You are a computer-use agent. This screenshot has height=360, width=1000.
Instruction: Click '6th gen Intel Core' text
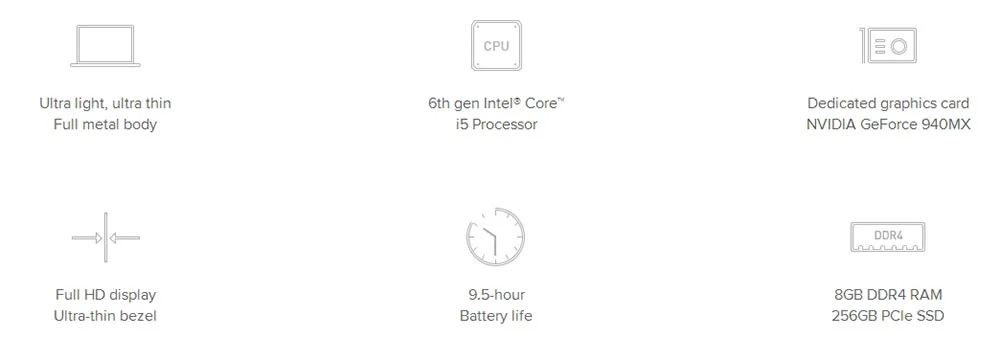(496, 103)
